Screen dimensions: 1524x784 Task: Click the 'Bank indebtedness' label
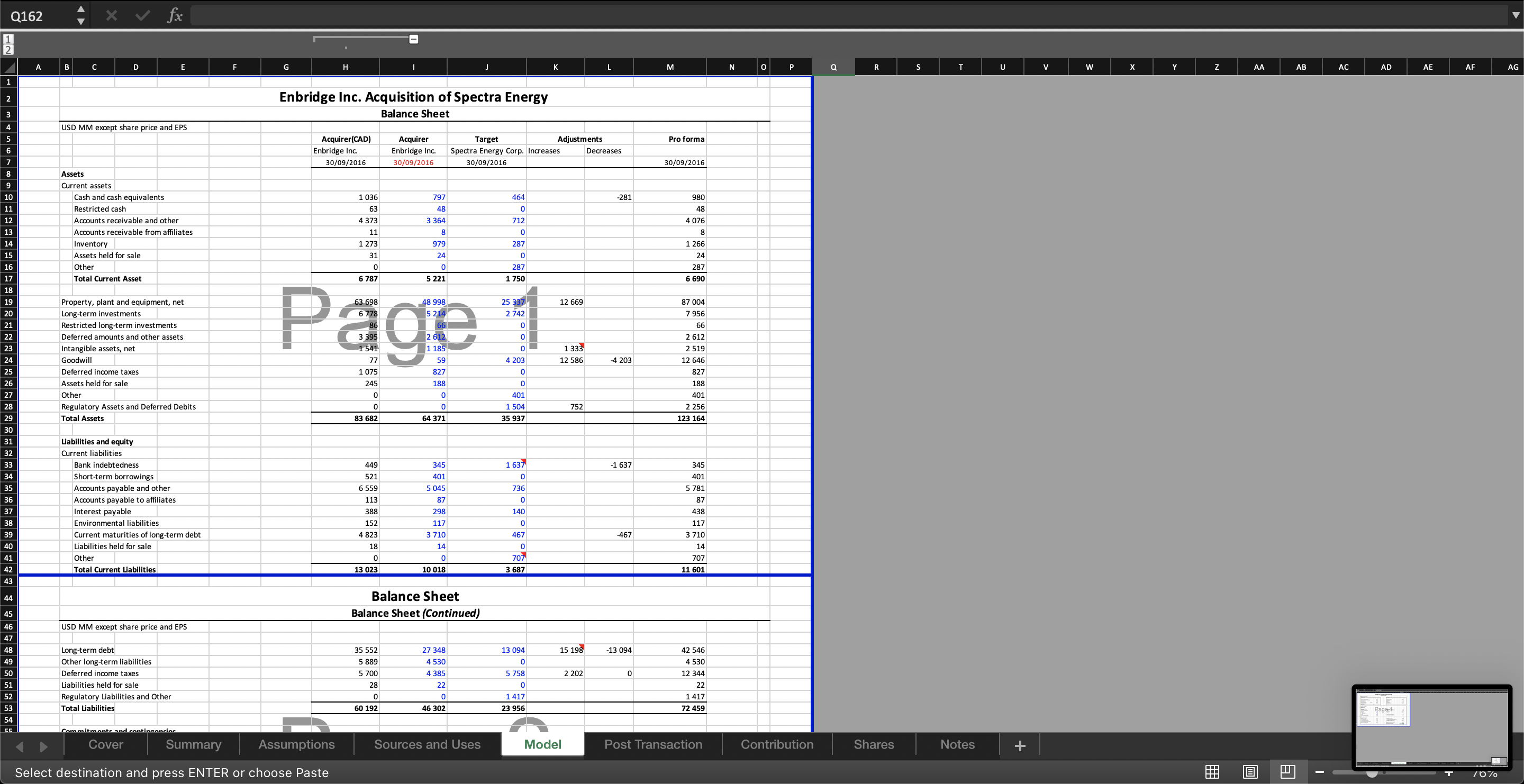pos(106,464)
